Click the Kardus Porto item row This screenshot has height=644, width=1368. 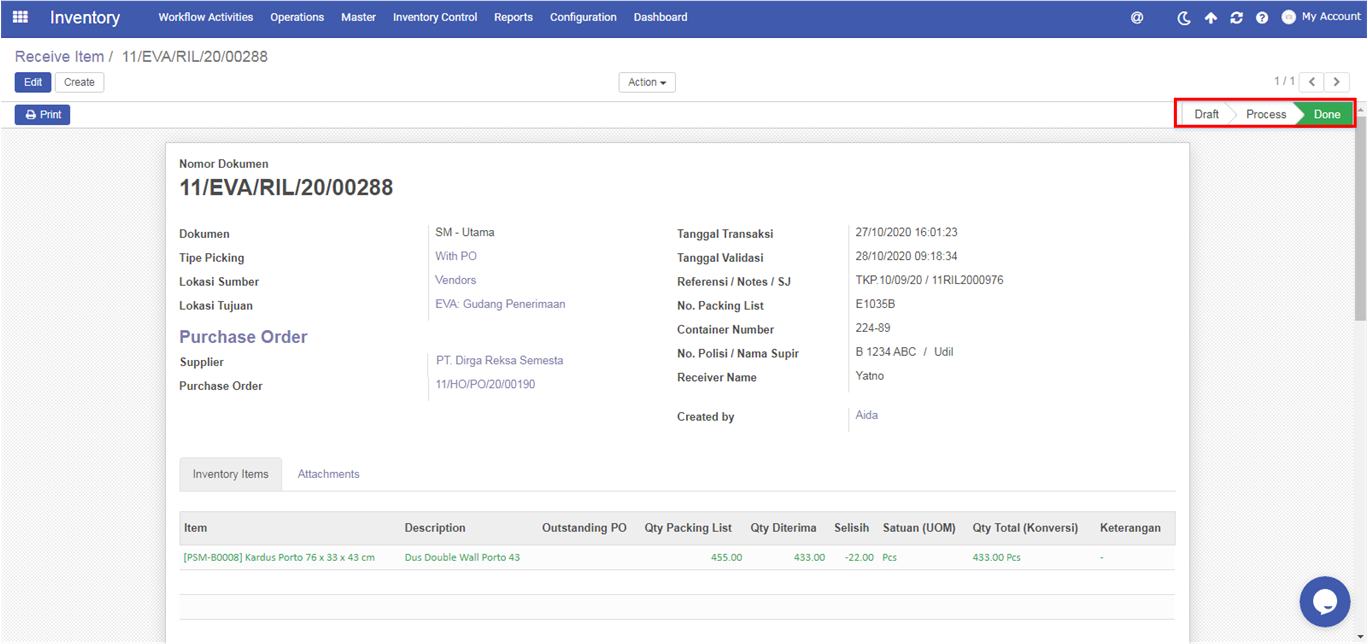coord(279,557)
